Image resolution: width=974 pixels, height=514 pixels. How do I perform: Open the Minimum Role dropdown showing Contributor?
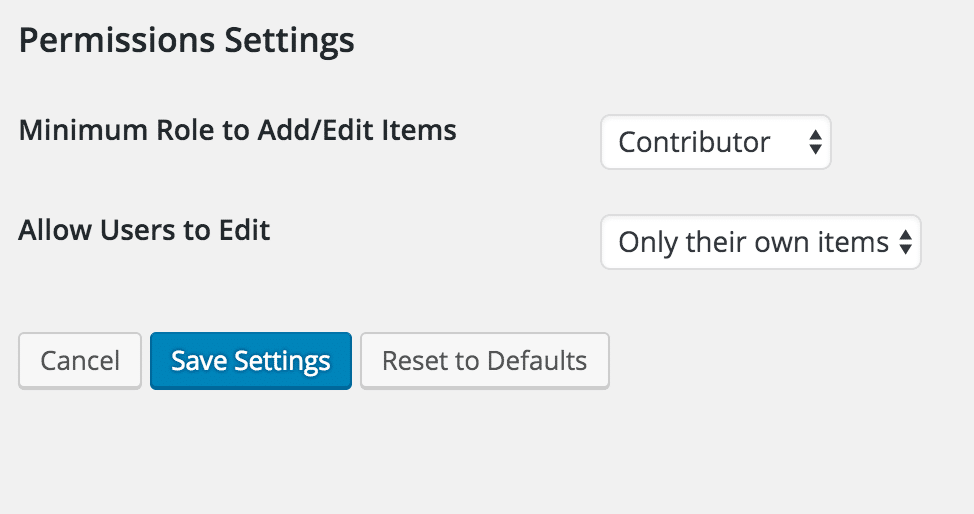coord(716,142)
